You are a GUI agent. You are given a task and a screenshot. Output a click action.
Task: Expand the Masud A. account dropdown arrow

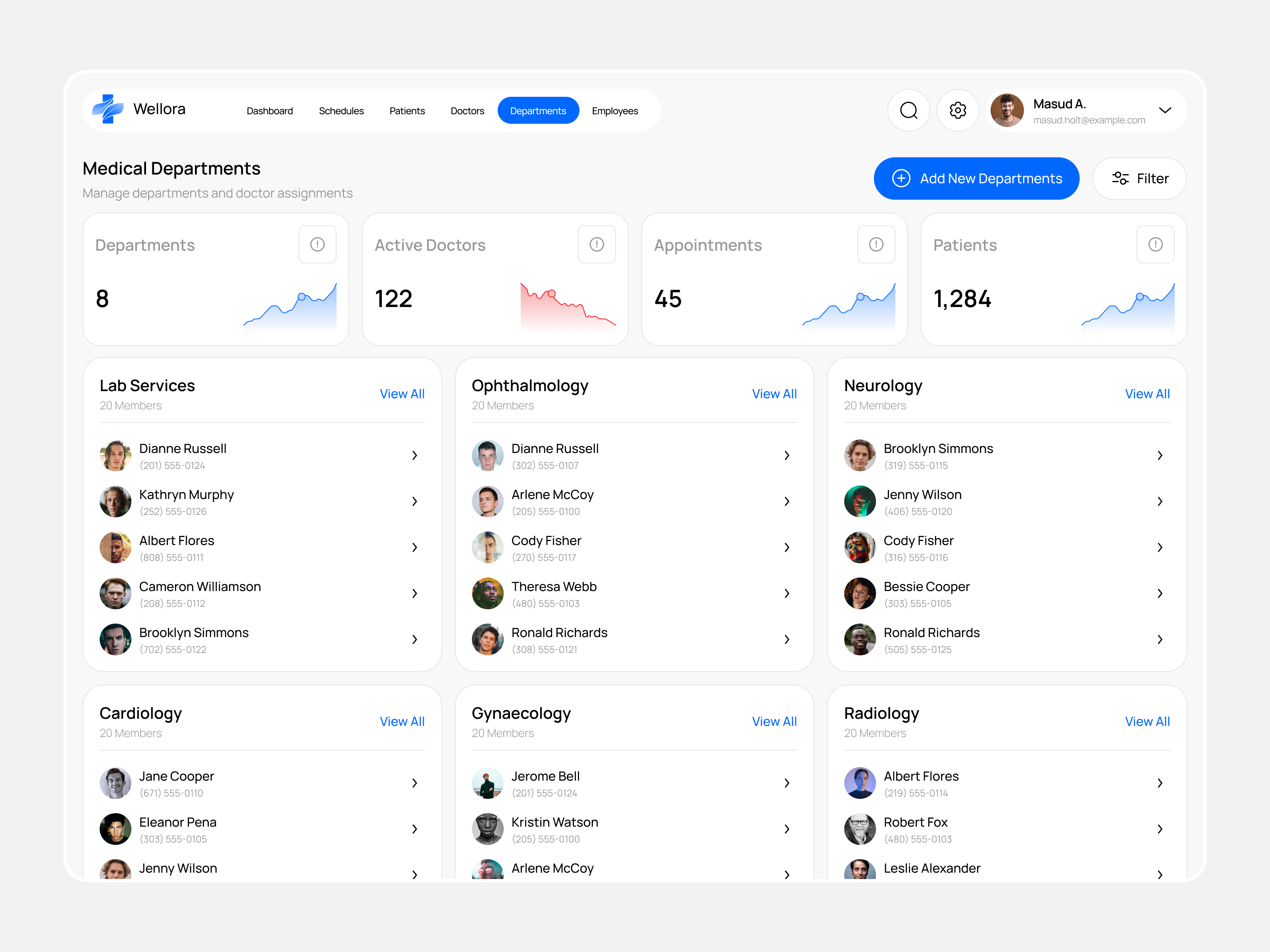click(x=1165, y=110)
